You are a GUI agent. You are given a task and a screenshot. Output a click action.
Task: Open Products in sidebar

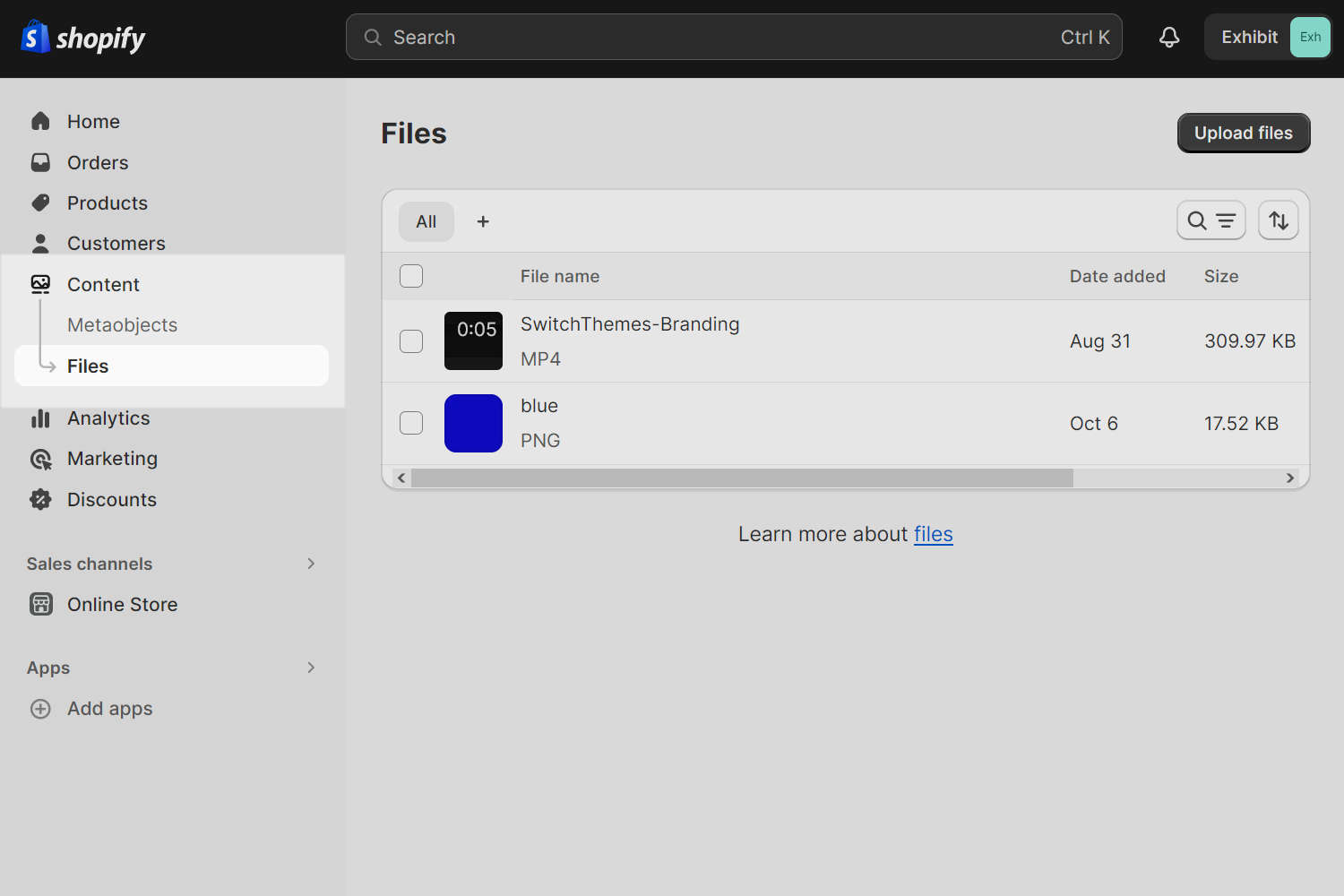pyautogui.click(x=108, y=202)
